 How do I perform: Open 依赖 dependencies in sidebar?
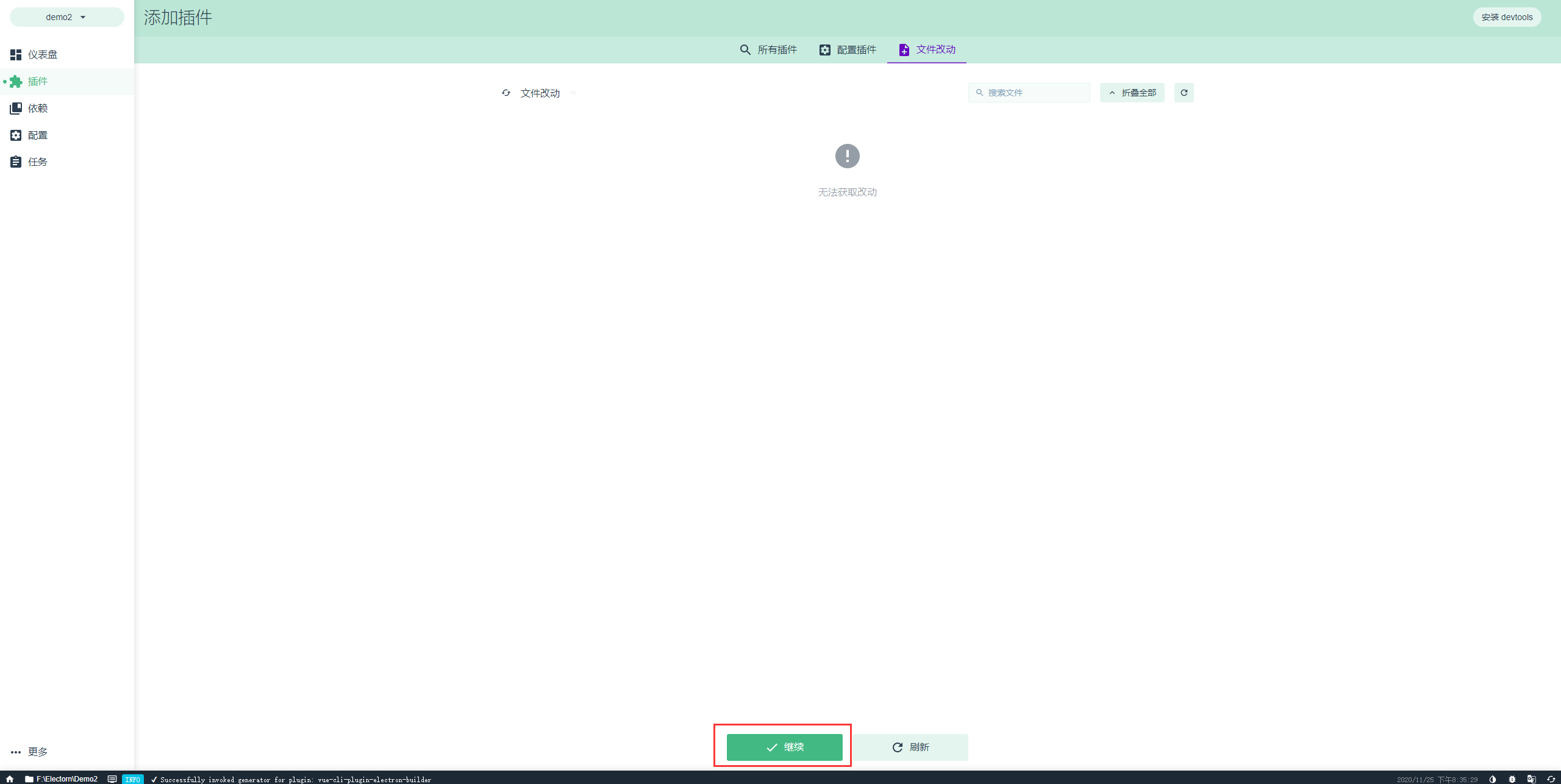pos(37,109)
